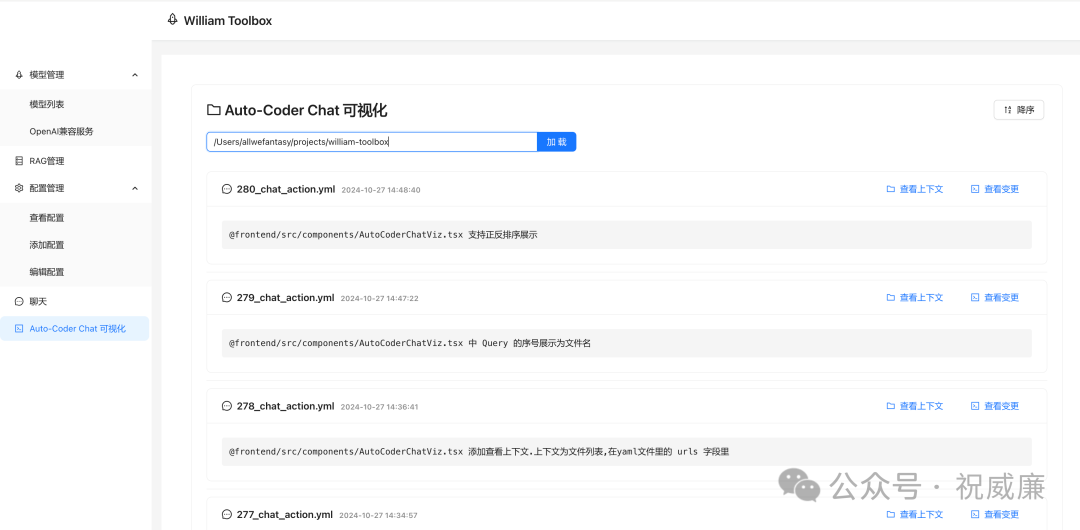1080x530 pixels.
Task: Click folder icon of 查看上下文 for 280_chat_action.yml
Action: 891,189
